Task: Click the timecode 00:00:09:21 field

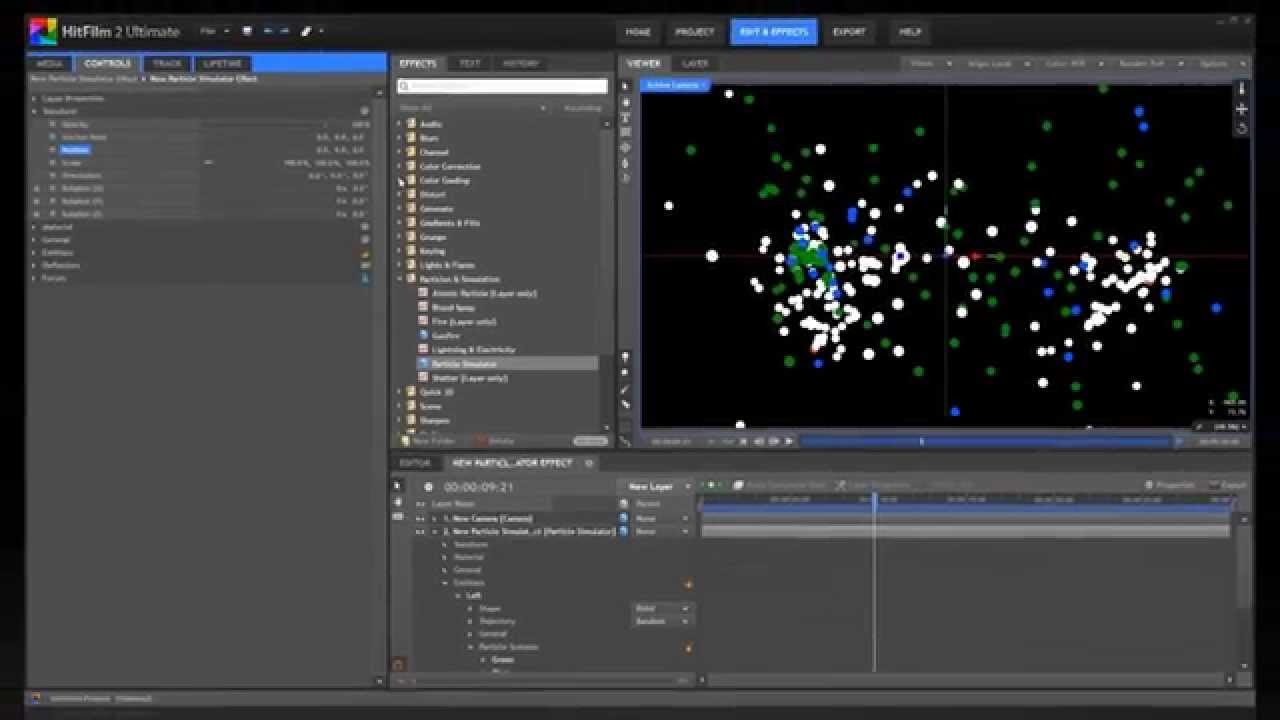Action: [x=478, y=487]
